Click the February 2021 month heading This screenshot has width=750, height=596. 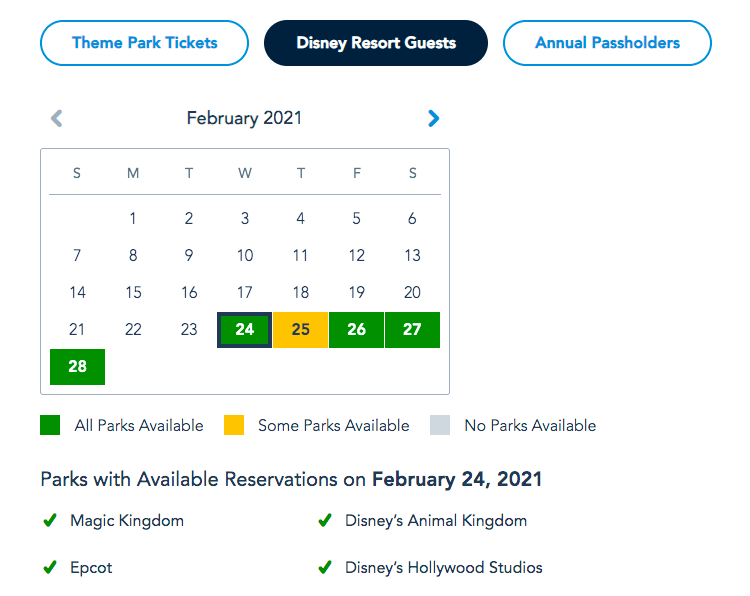point(244,118)
